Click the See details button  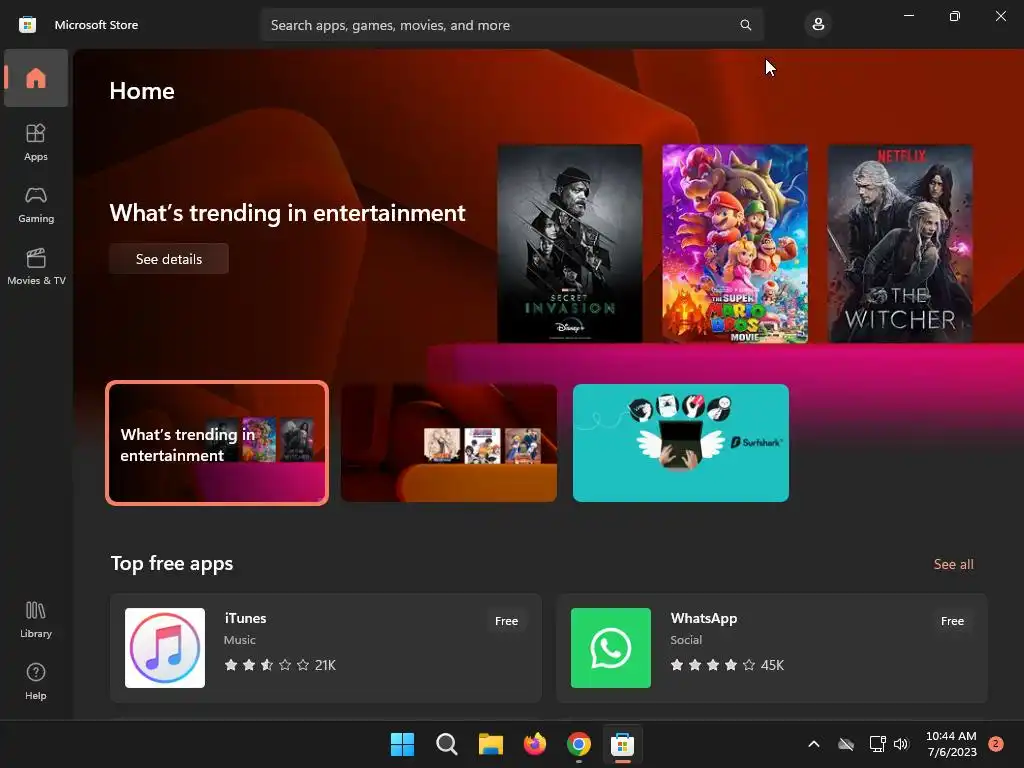[169, 259]
